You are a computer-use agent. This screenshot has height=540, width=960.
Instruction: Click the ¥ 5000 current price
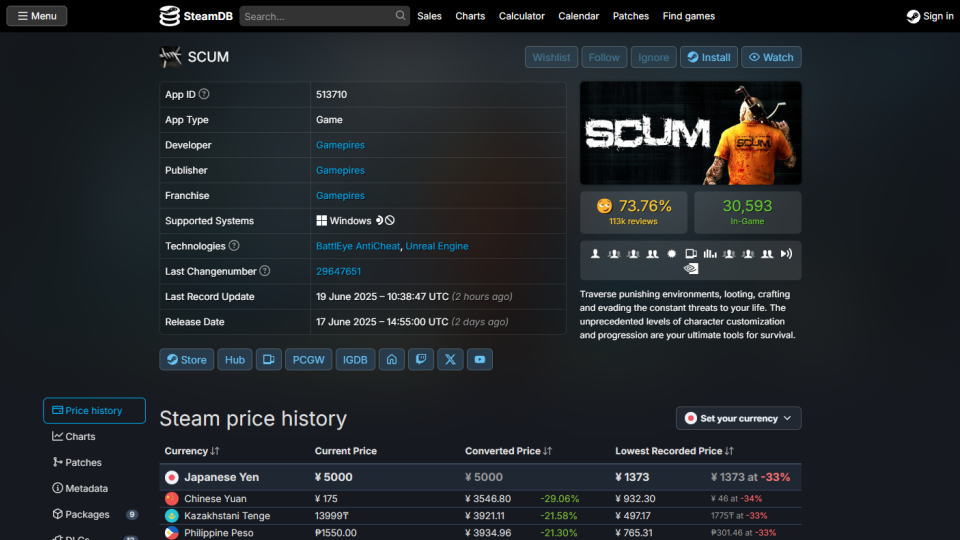tap(334, 477)
